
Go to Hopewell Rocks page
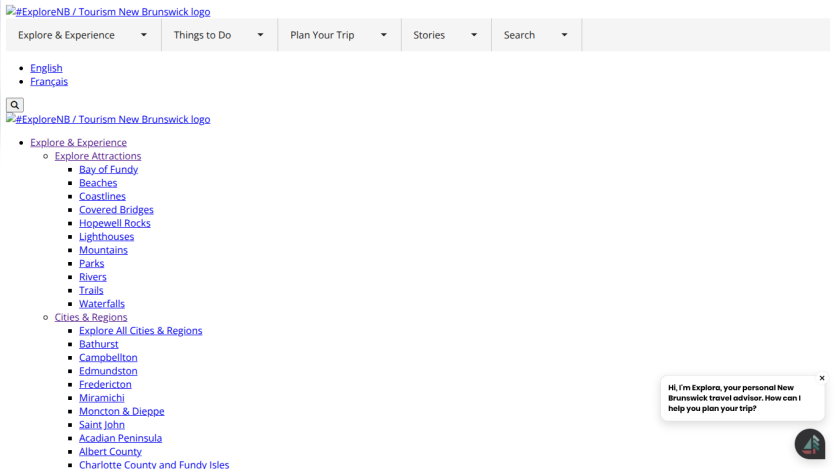[x=115, y=223]
